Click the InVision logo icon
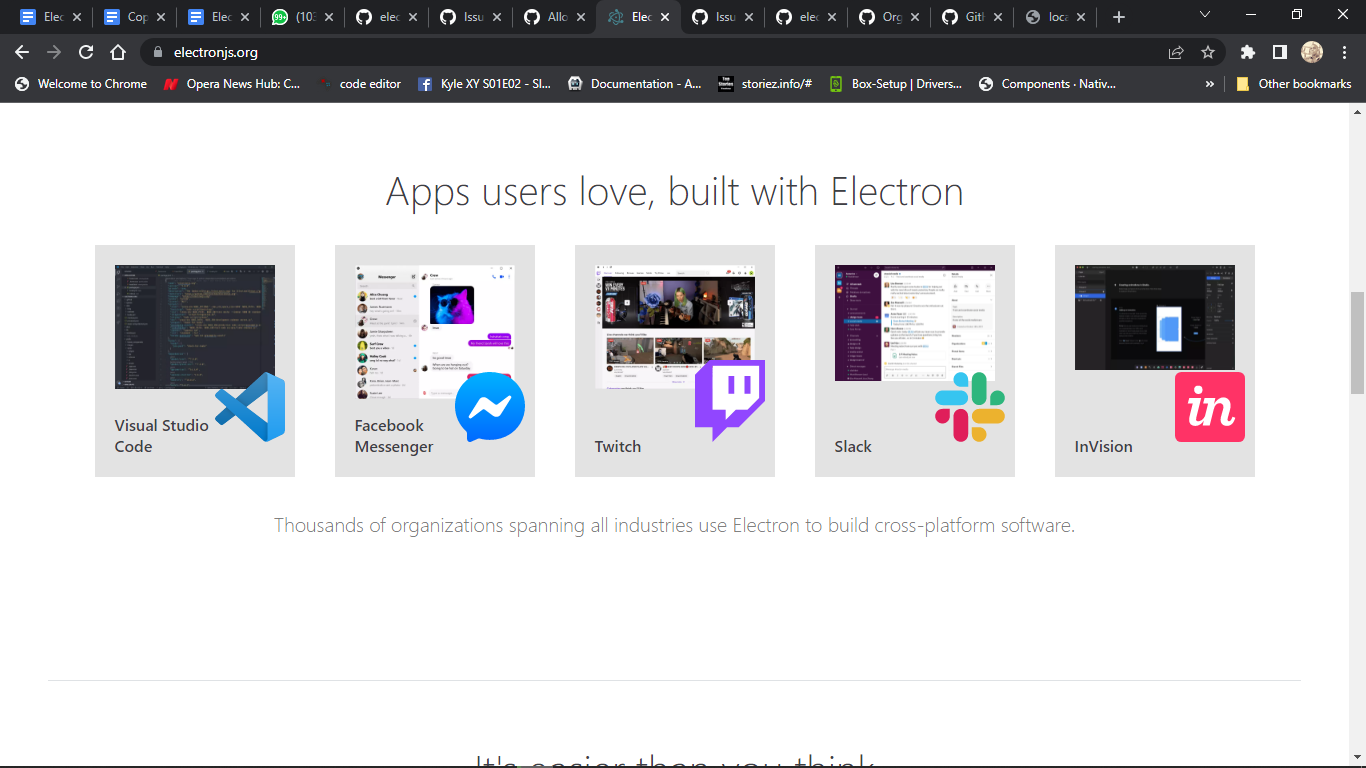This screenshot has width=1366, height=768. click(1210, 407)
